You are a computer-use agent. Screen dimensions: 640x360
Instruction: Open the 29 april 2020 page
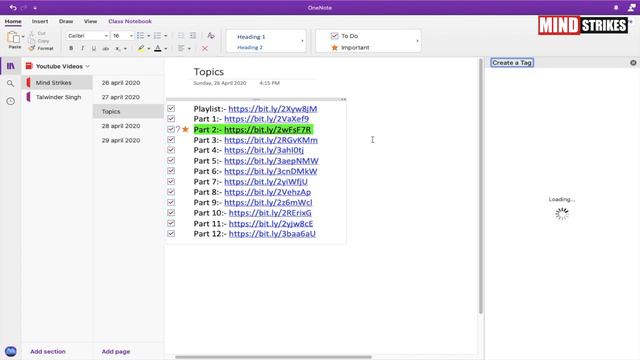(128, 140)
